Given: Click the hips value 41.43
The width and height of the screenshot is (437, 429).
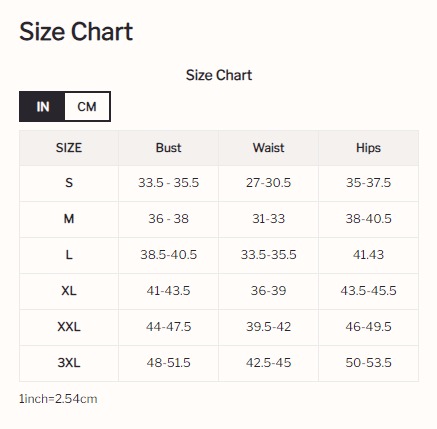Looking at the screenshot, I should click(368, 255).
